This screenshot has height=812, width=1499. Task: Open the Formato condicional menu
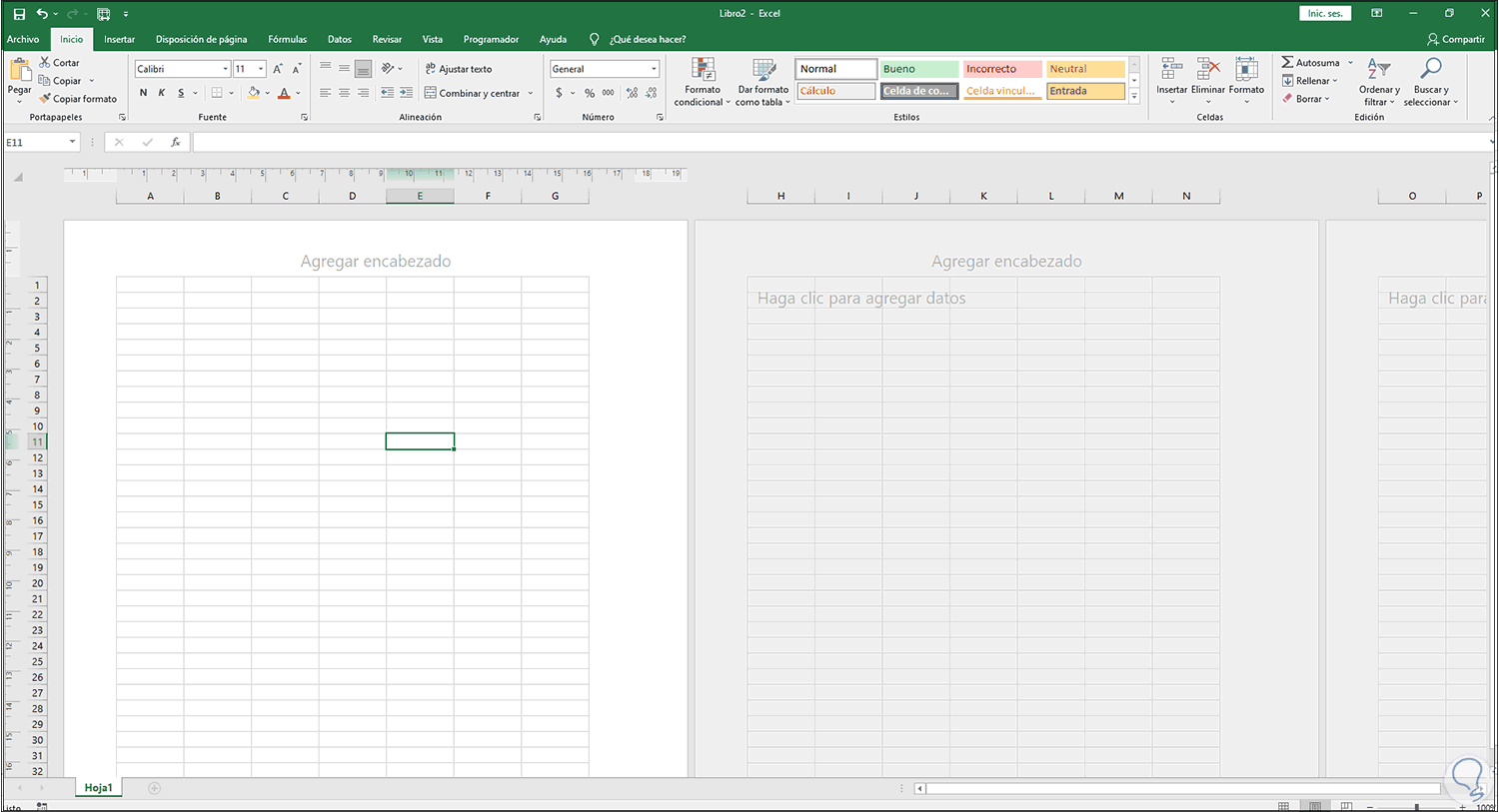click(x=703, y=82)
